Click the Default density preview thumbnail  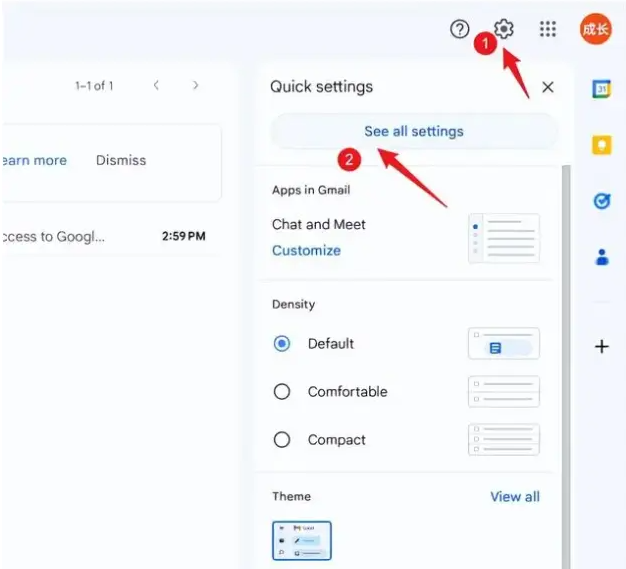tap(504, 343)
